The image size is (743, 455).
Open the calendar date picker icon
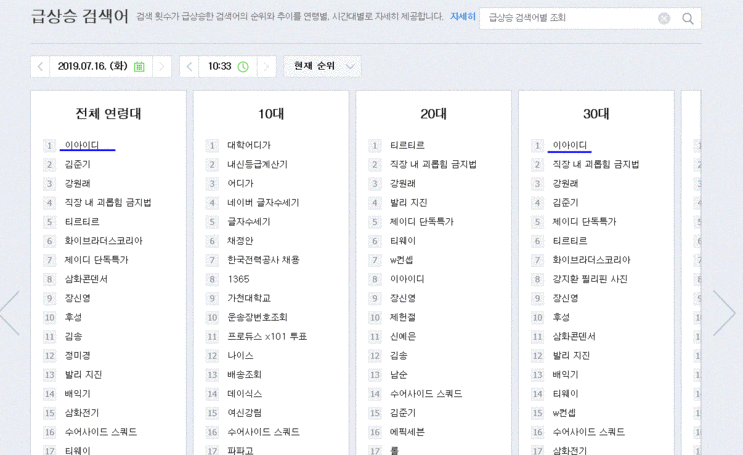click(x=139, y=66)
